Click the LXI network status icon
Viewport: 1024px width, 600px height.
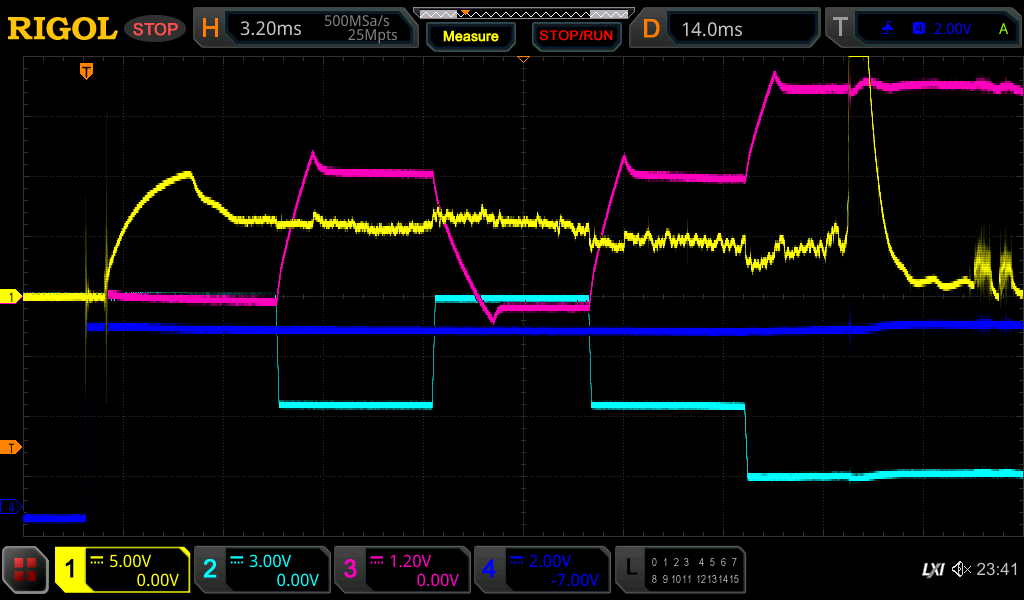coord(932,570)
